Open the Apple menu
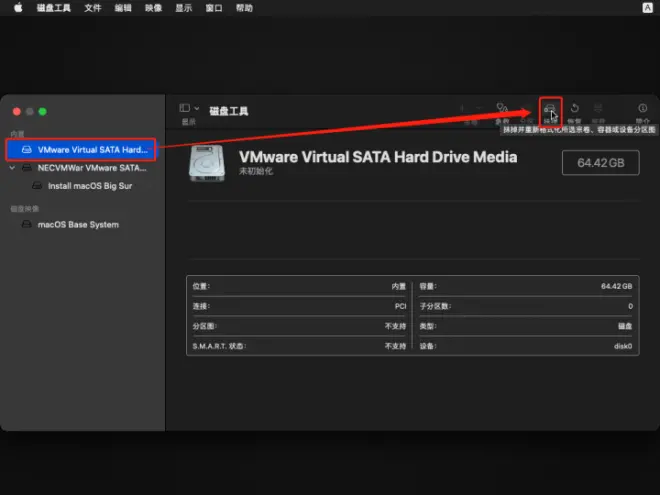Image resolution: width=660 pixels, height=495 pixels. [18, 8]
